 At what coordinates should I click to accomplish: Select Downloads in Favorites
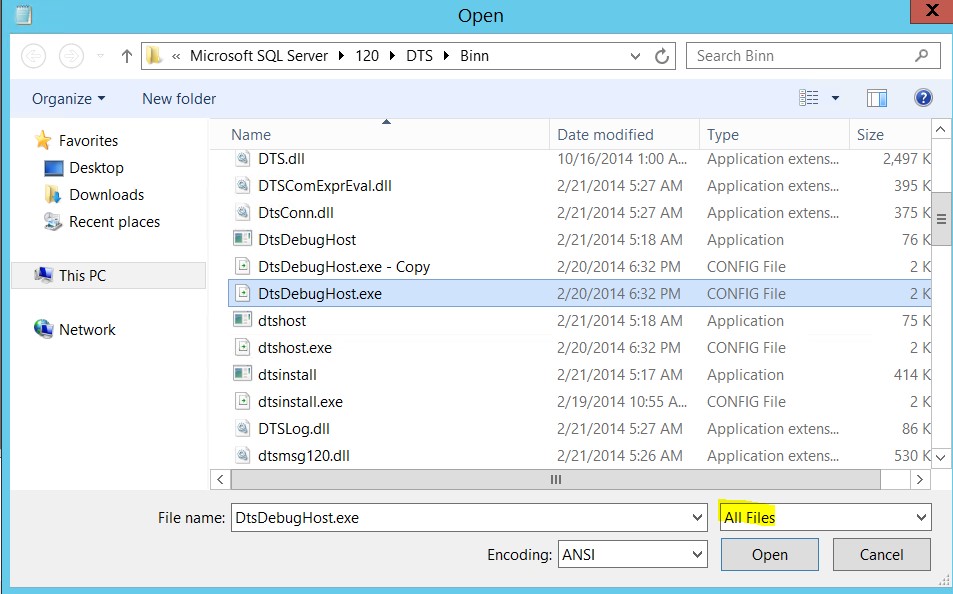[x=106, y=195]
